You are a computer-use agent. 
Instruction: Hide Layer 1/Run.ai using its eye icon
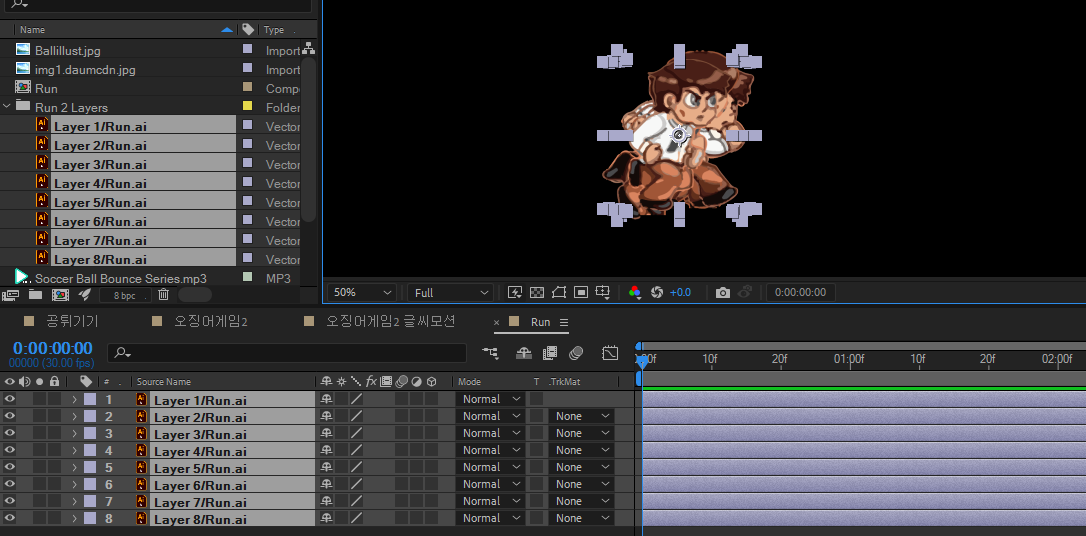(10, 399)
